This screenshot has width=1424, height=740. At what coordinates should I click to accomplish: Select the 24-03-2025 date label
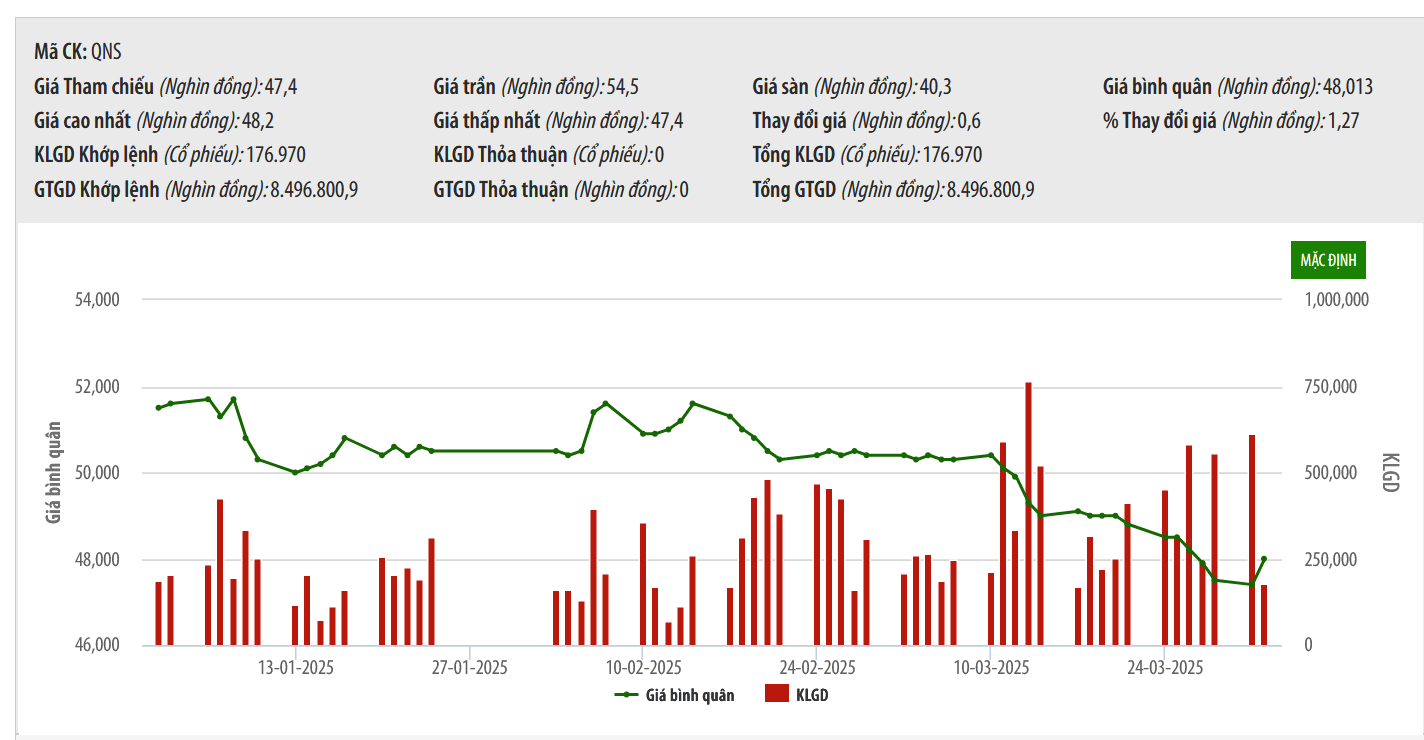point(1165,667)
